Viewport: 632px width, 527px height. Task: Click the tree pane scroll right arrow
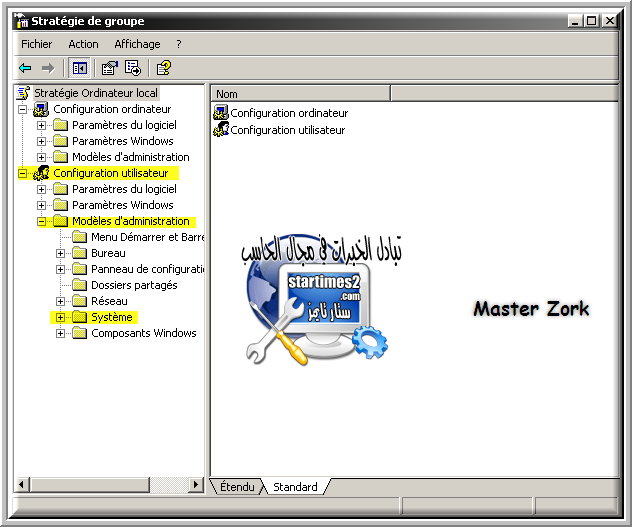point(196,484)
